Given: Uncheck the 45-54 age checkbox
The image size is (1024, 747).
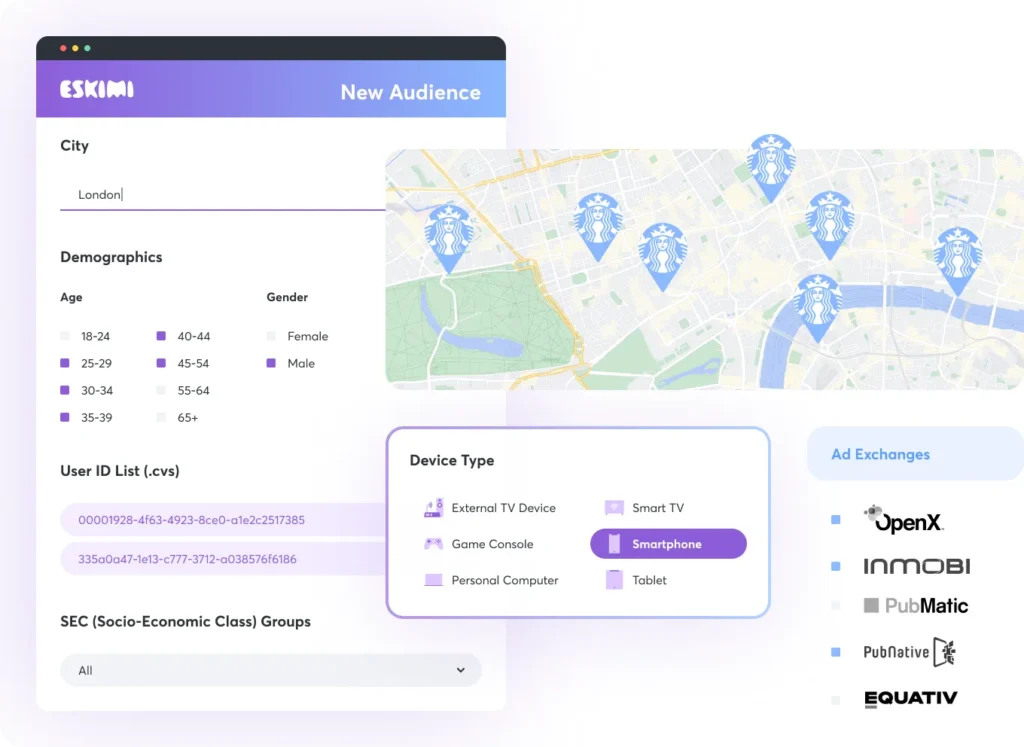Looking at the screenshot, I should tap(161, 362).
